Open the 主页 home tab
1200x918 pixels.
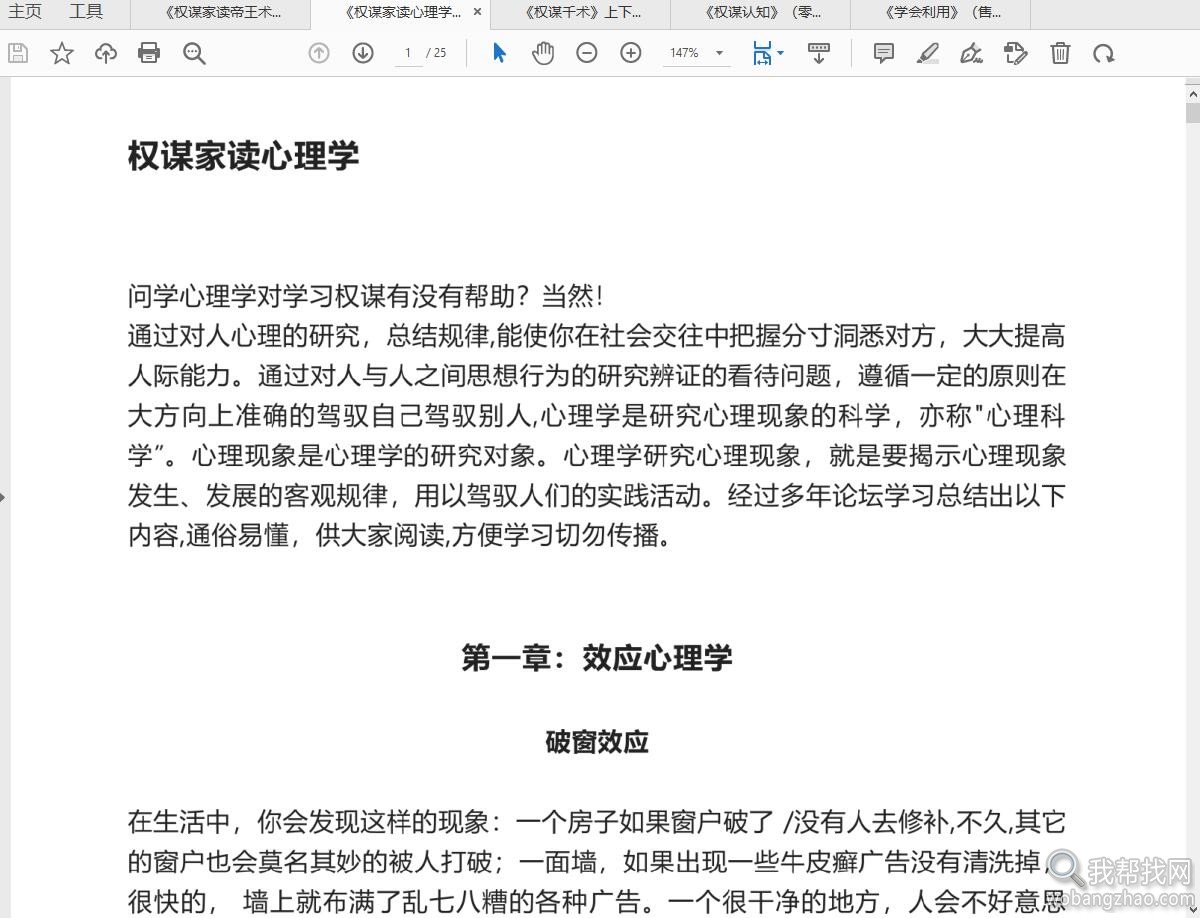[x=25, y=13]
